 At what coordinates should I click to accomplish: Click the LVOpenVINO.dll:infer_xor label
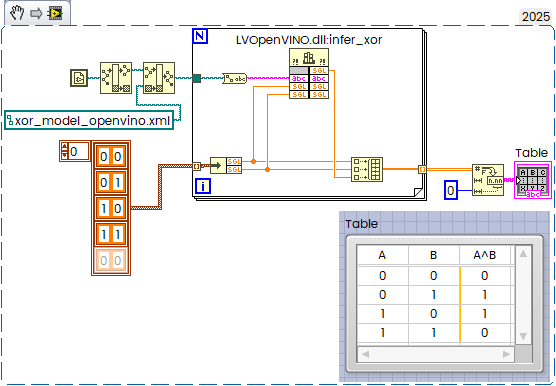click(309, 40)
